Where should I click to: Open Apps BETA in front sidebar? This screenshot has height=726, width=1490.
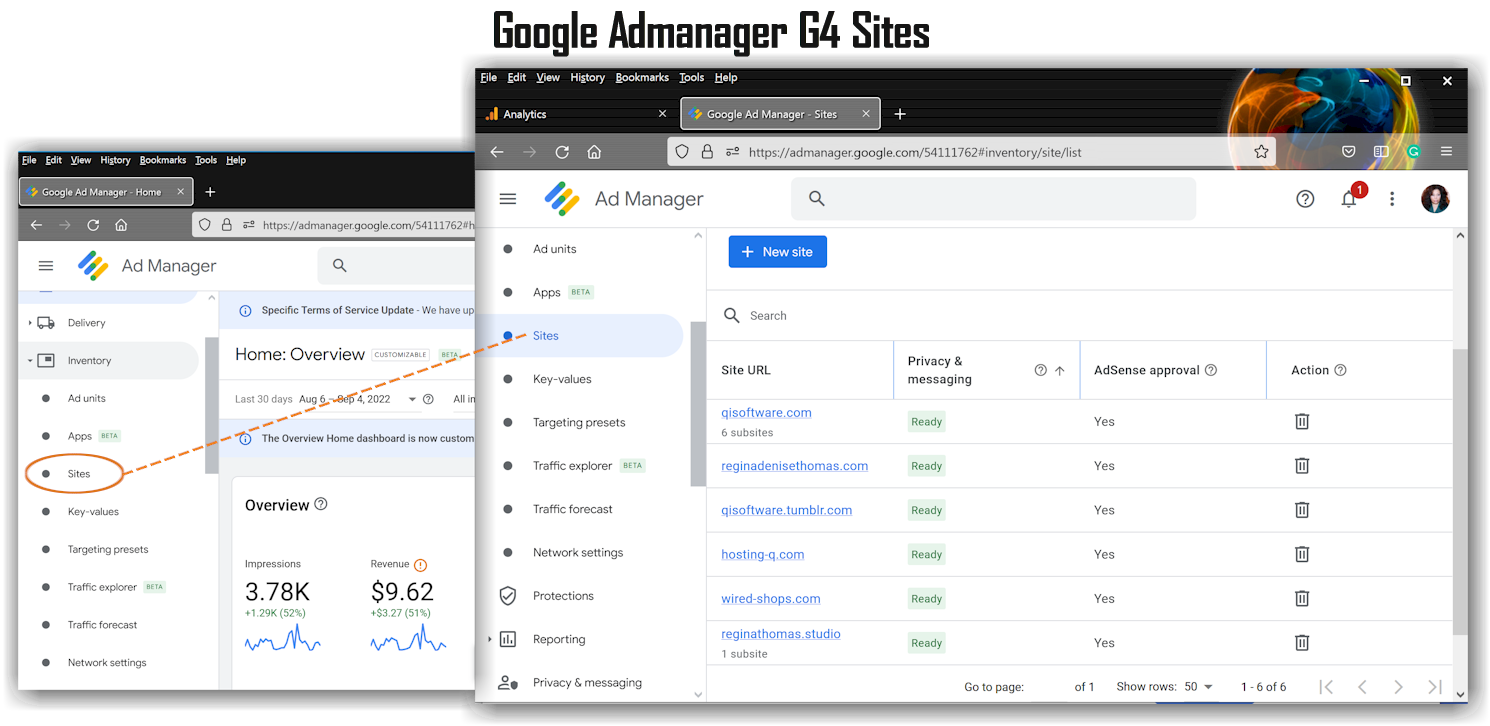(562, 292)
